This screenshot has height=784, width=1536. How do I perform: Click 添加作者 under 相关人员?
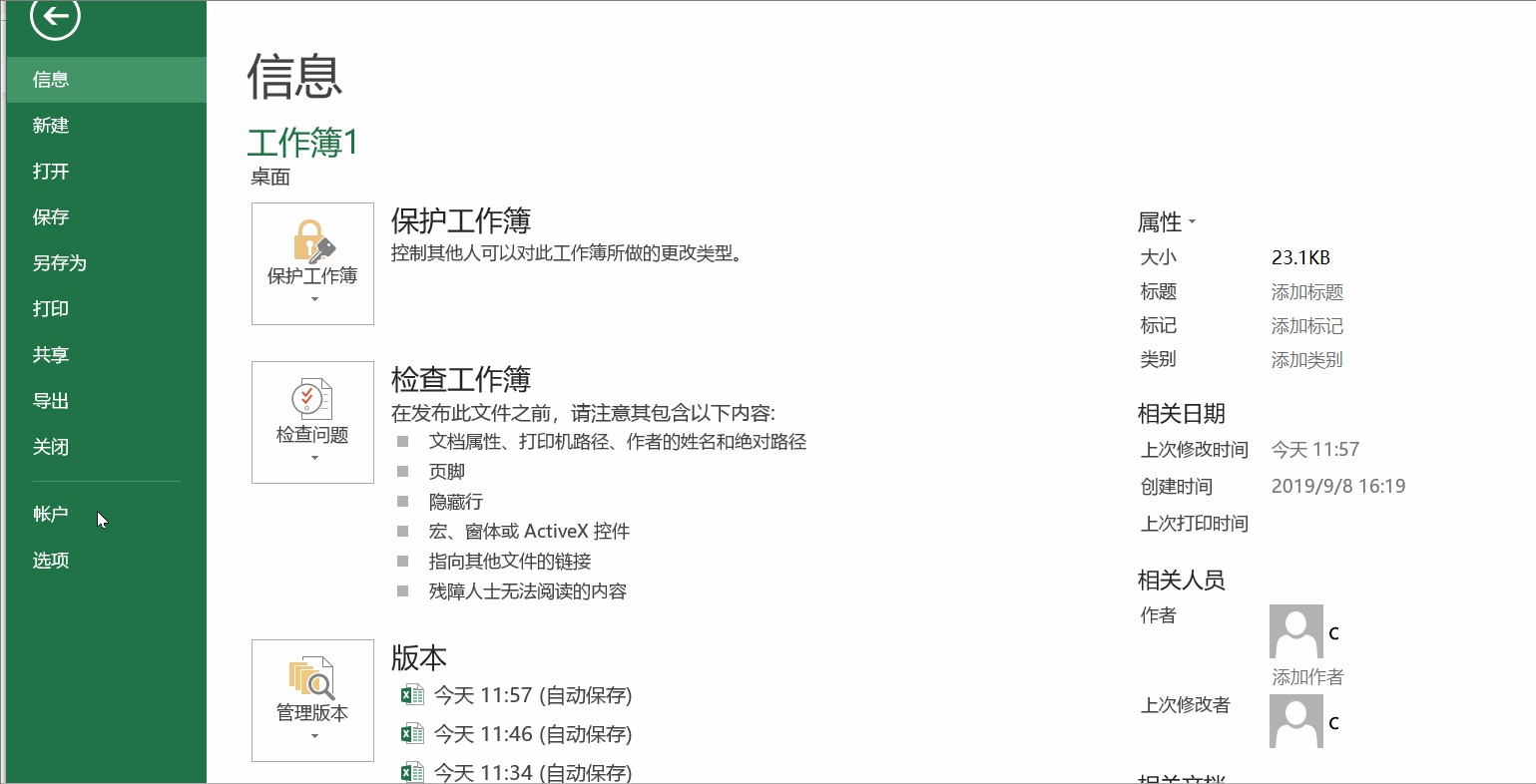[x=1305, y=676]
